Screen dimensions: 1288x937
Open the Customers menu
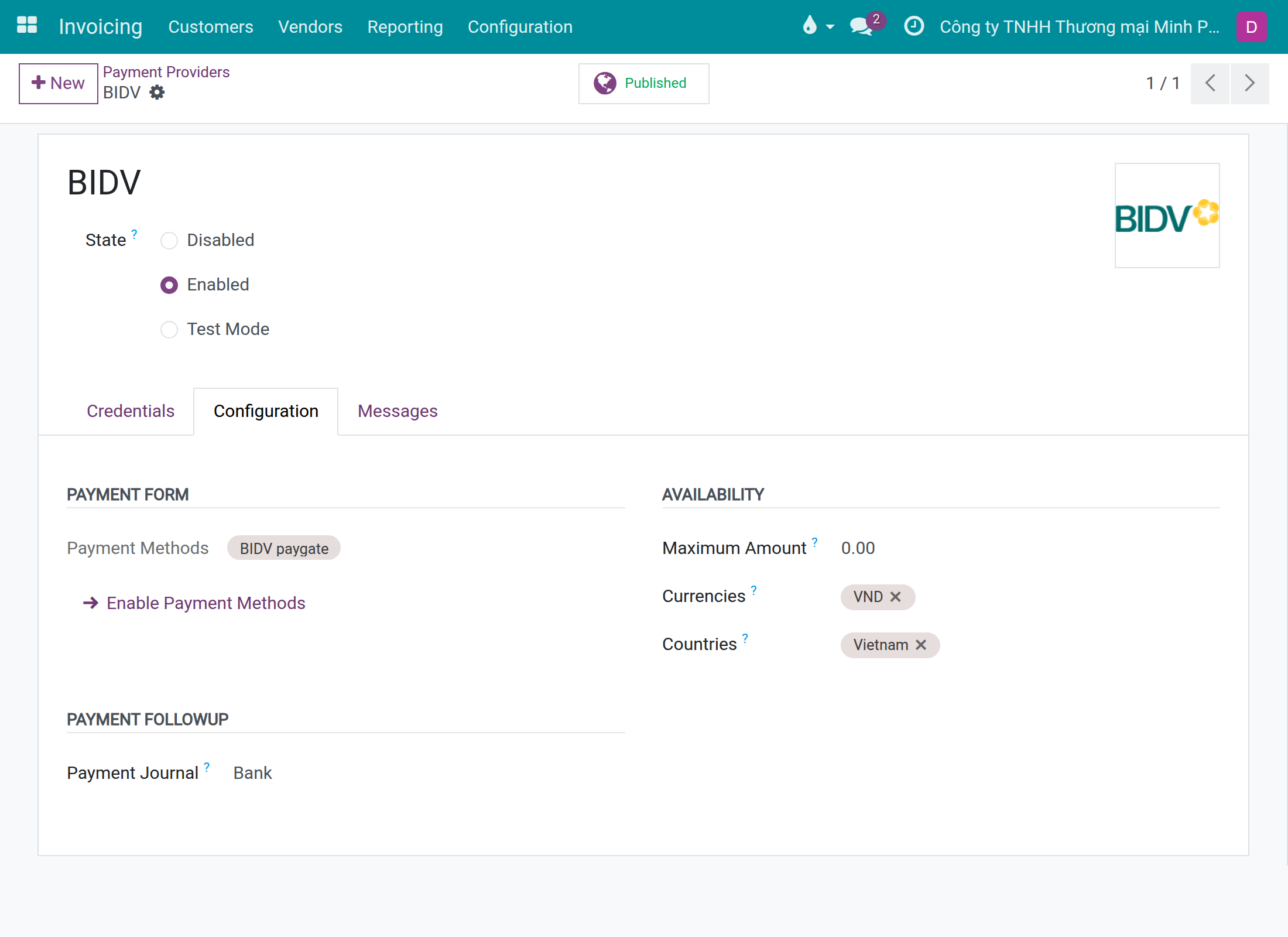click(x=211, y=27)
